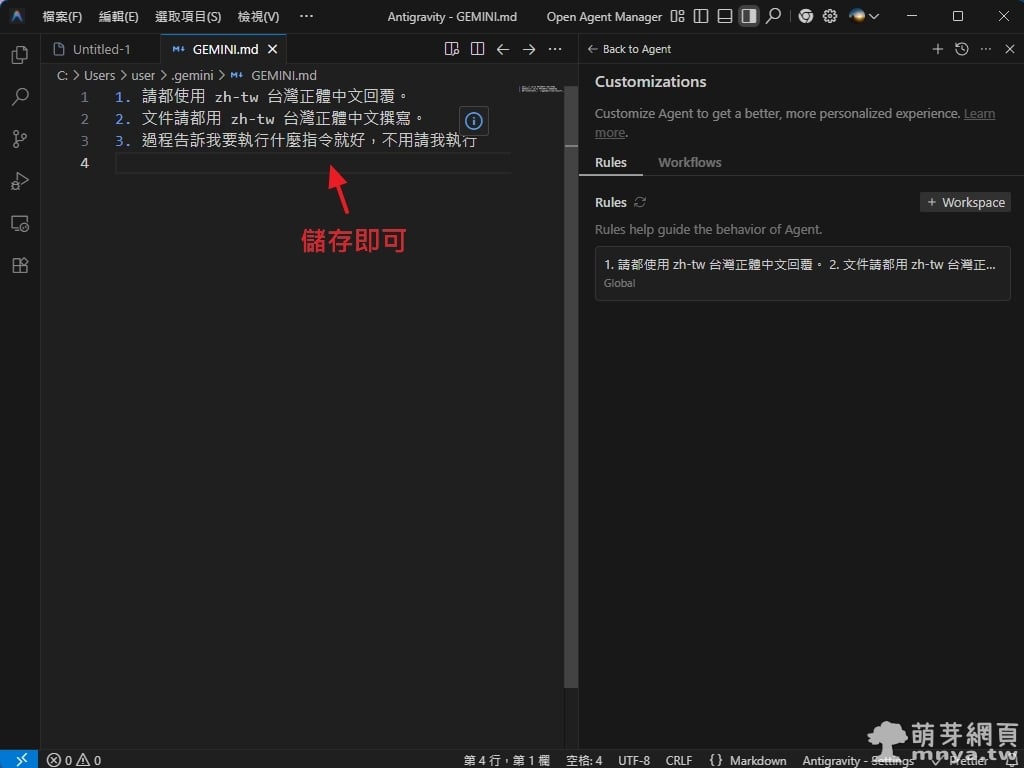
Task: Expand the menu bar overflow ellipsis
Action: click(x=306, y=17)
